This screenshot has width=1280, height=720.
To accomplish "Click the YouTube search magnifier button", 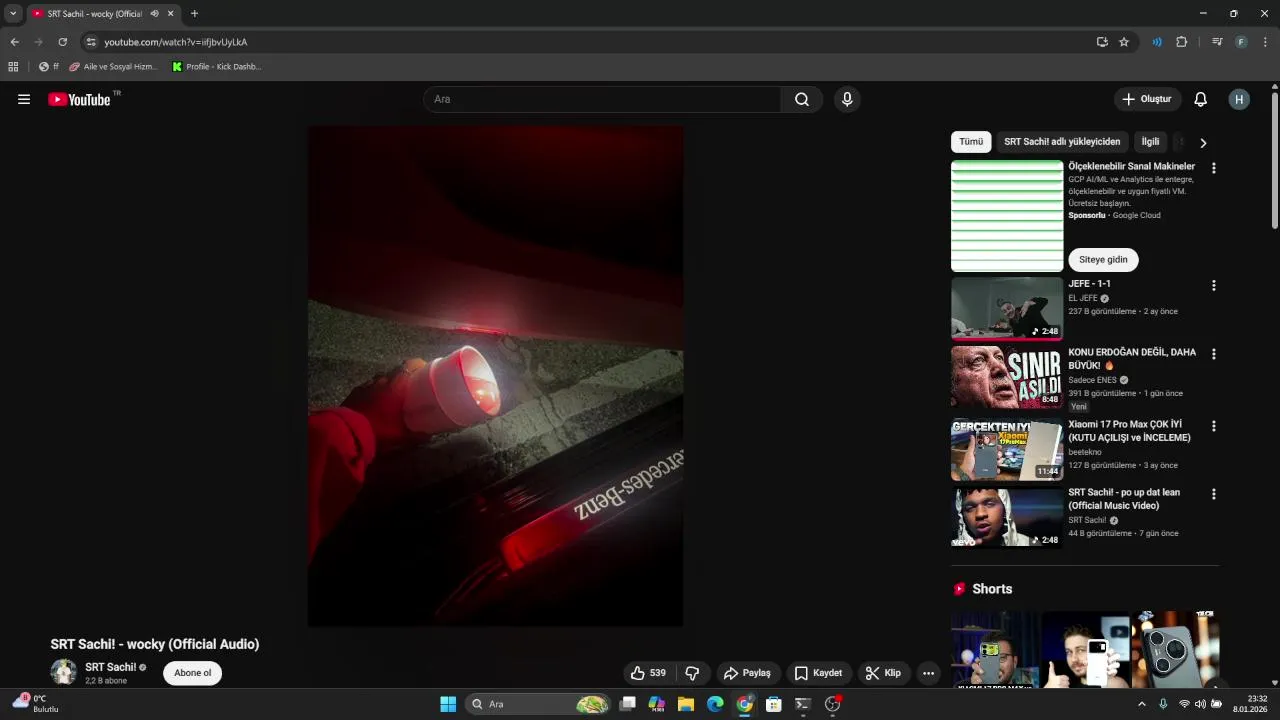I will [802, 99].
